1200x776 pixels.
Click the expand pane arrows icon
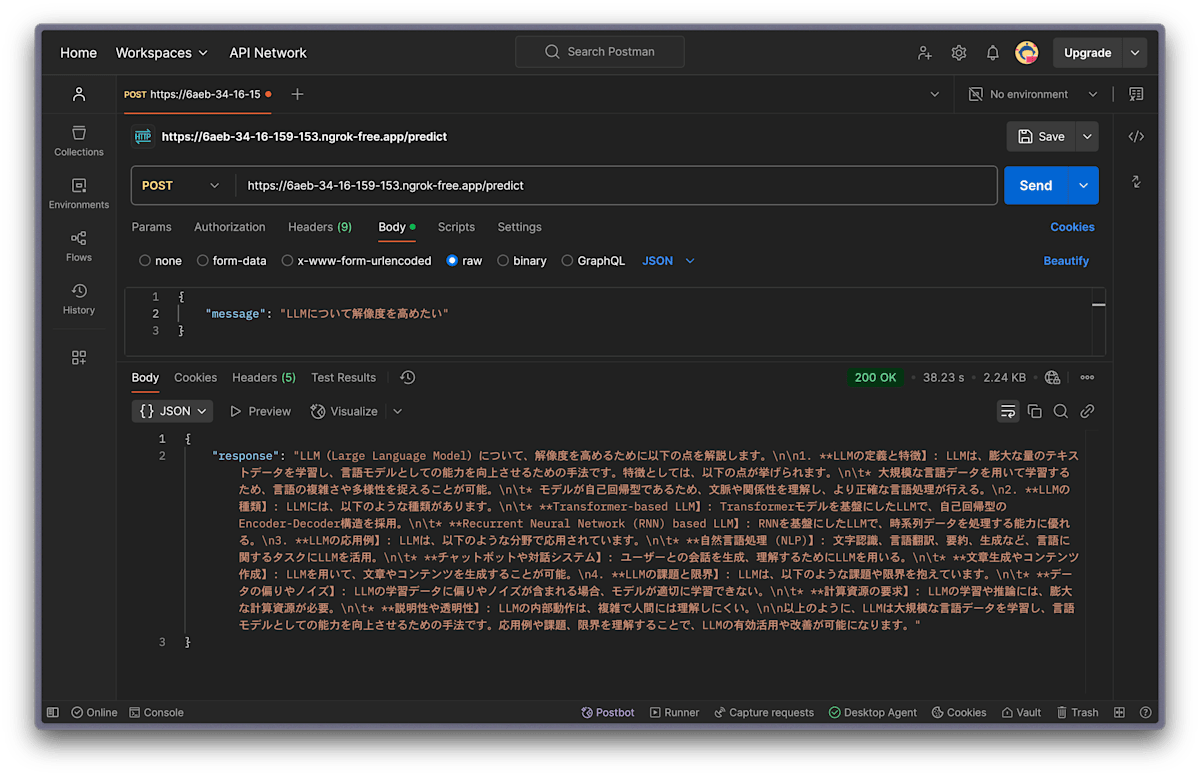click(1136, 181)
